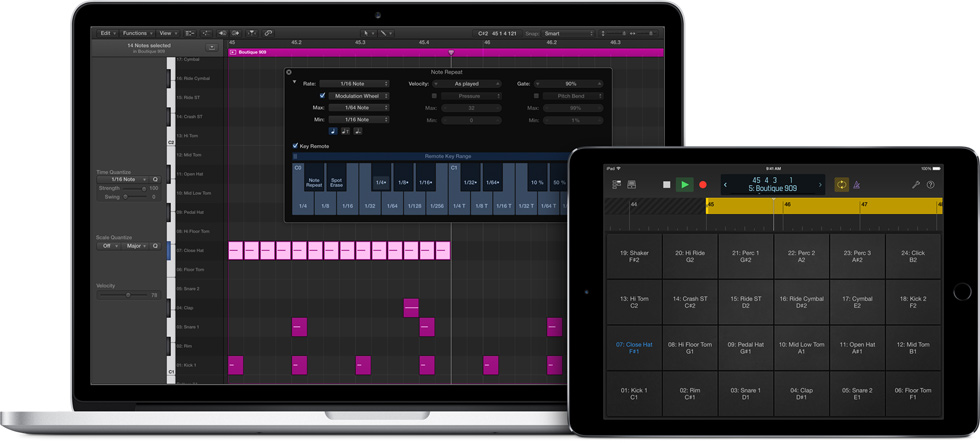Viewport: 980px width, 443px height.
Task: Tap the 19: Shaker drum pad
Action: 634,256
